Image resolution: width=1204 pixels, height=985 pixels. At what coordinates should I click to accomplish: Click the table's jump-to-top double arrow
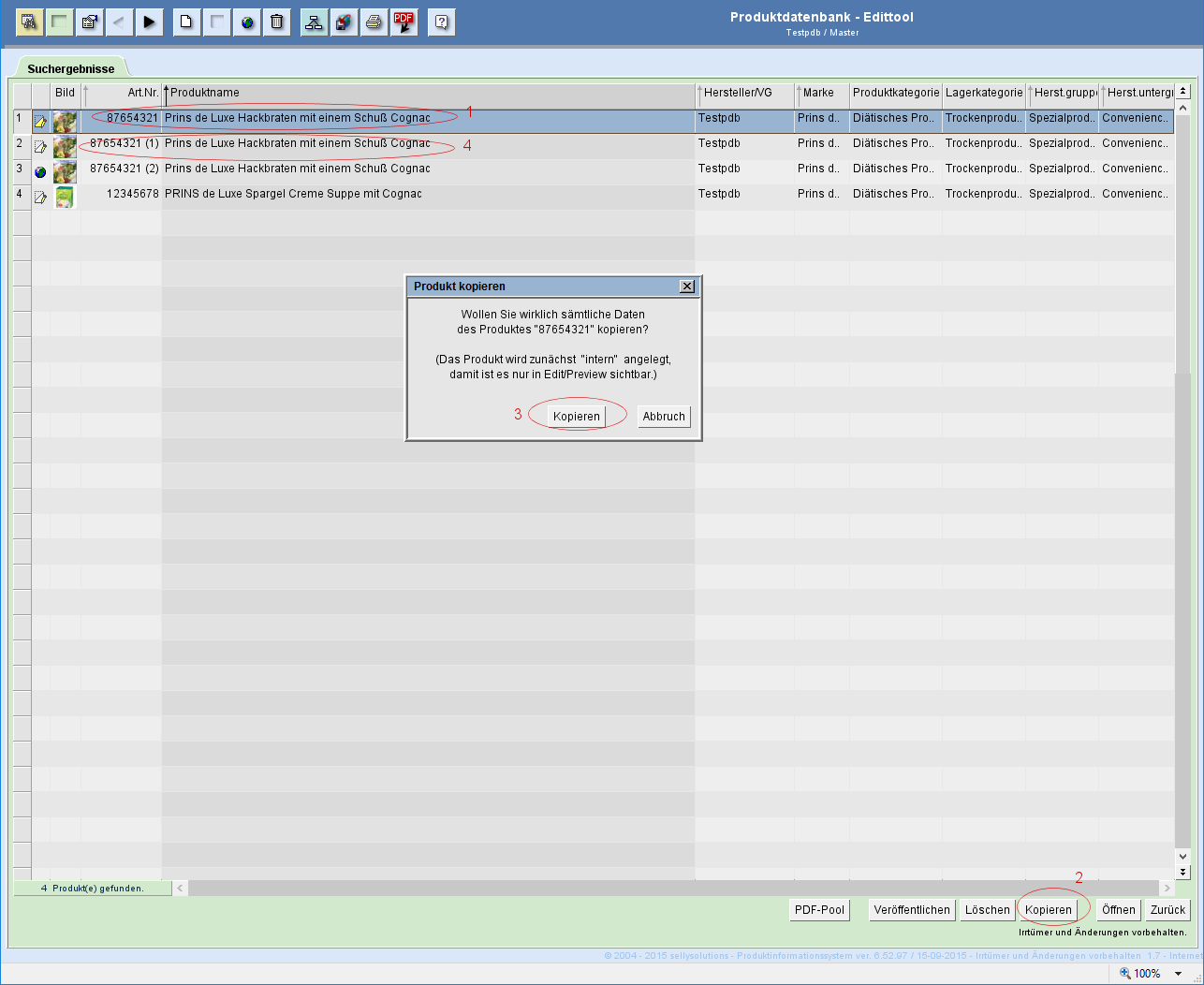(x=1182, y=91)
